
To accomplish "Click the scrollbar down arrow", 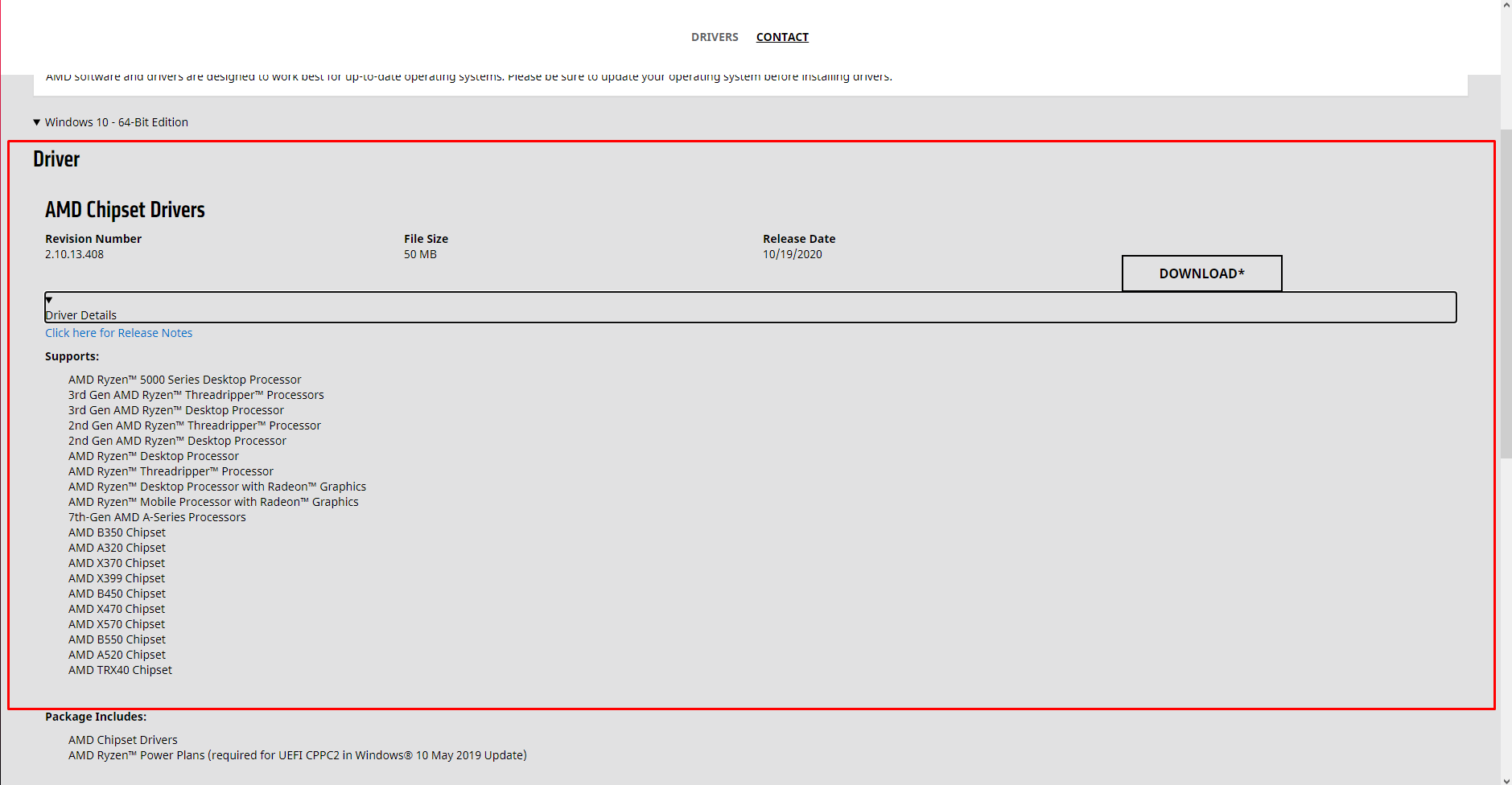I will click(1506, 779).
